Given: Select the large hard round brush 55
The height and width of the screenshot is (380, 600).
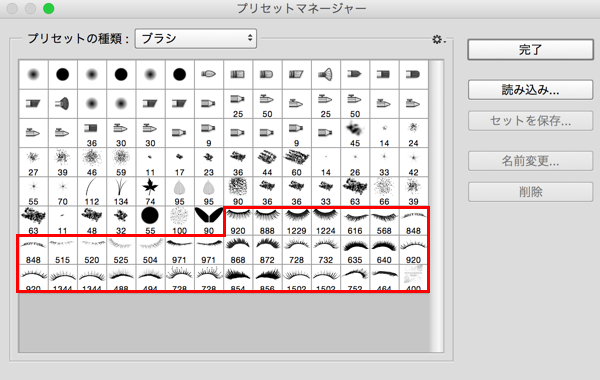Looking at the screenshot, I should click(x=150, y=221).
